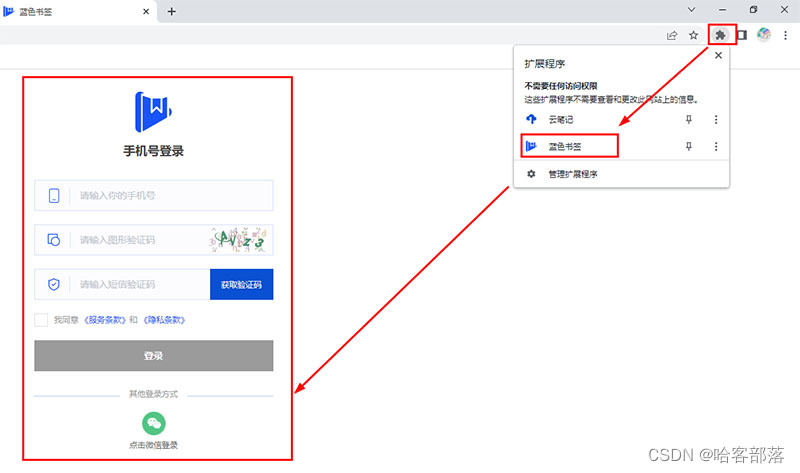This screenshot has width=800, height=473.
Task: Close the 扩展程序 popup
Action: (x=718, y=55)
